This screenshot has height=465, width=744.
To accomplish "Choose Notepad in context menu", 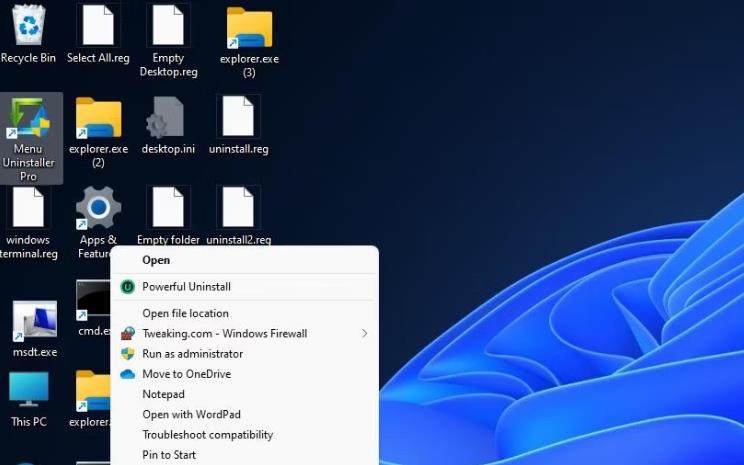I will pos(244,394).
